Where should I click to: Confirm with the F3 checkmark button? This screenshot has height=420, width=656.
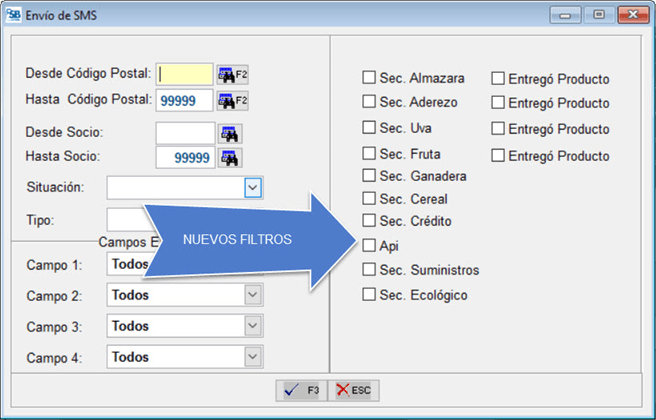(x=301, y=390)
